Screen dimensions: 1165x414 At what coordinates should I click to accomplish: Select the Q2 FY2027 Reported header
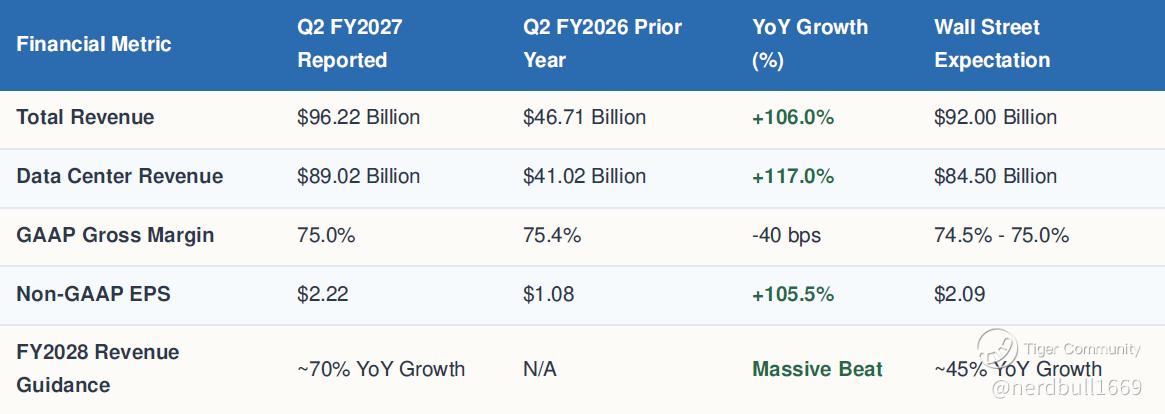pyautogui.click(x=349, y=44)
